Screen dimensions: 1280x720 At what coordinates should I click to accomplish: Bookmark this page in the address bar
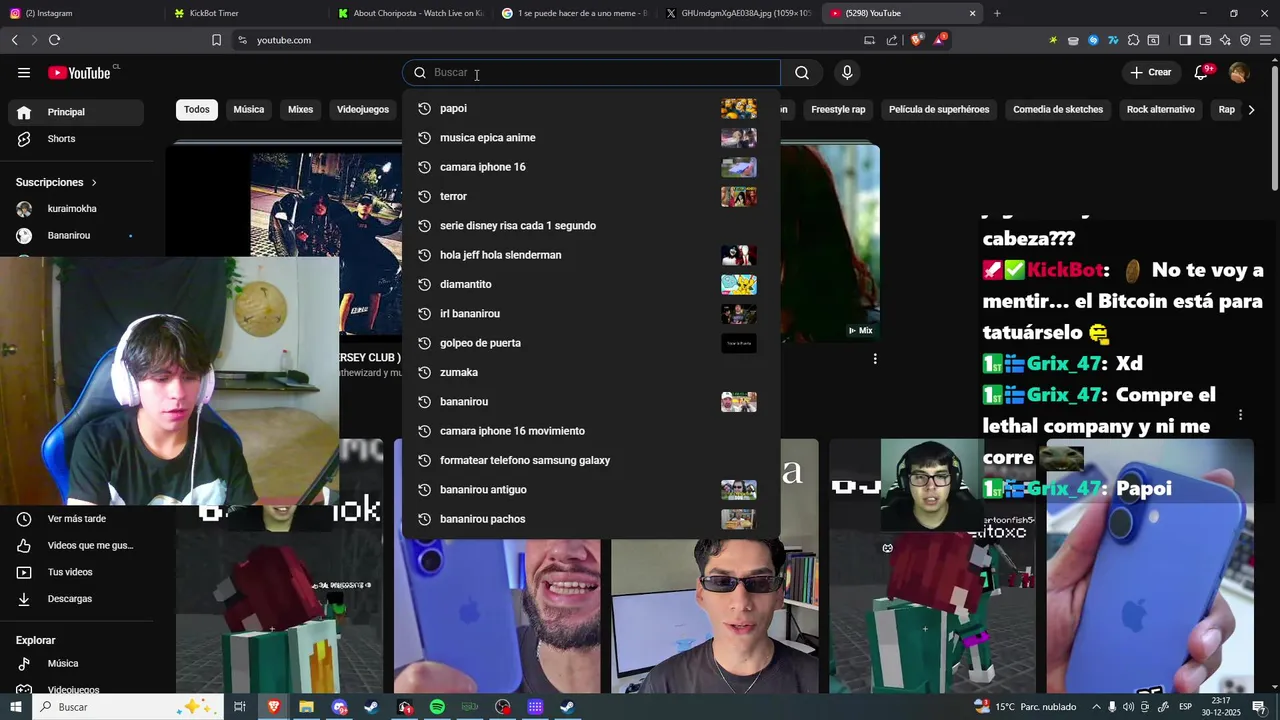tap(216, 40)
